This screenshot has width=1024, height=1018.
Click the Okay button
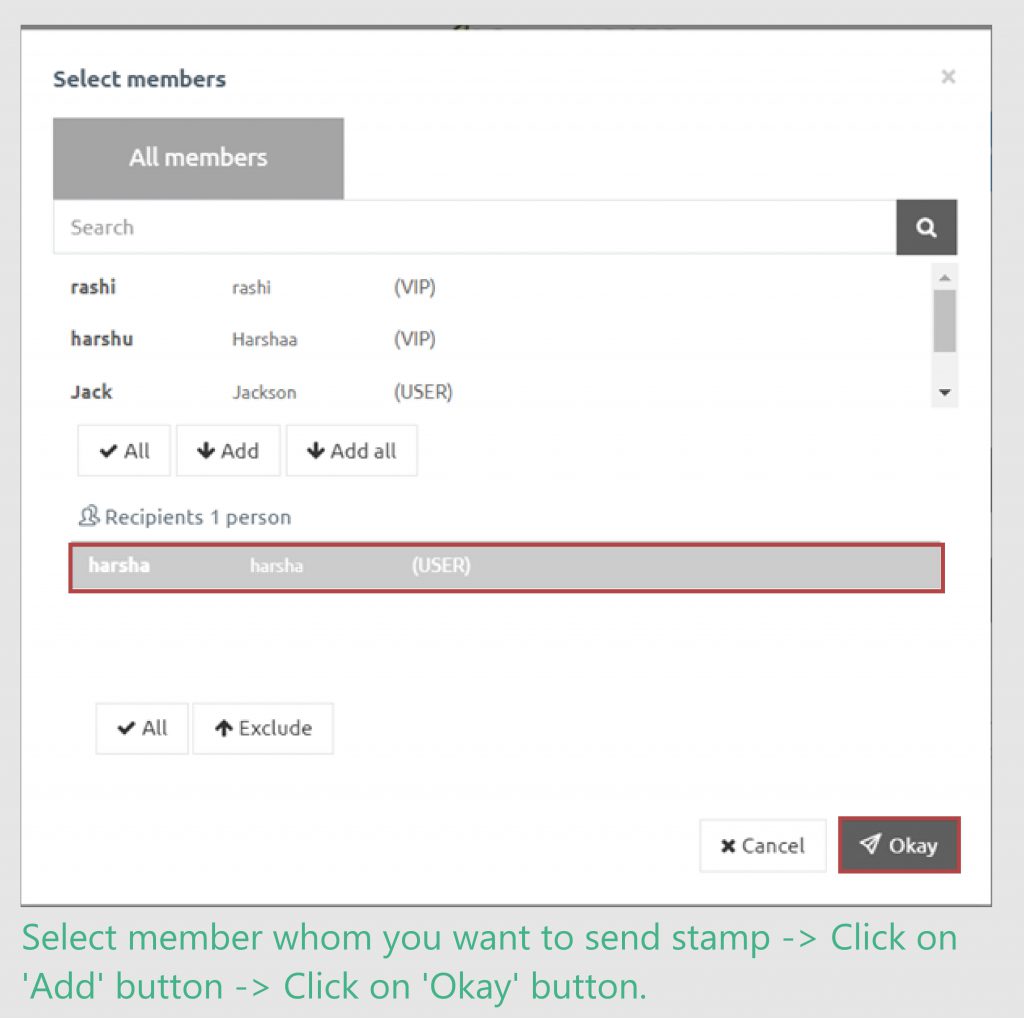click(898, 845)
